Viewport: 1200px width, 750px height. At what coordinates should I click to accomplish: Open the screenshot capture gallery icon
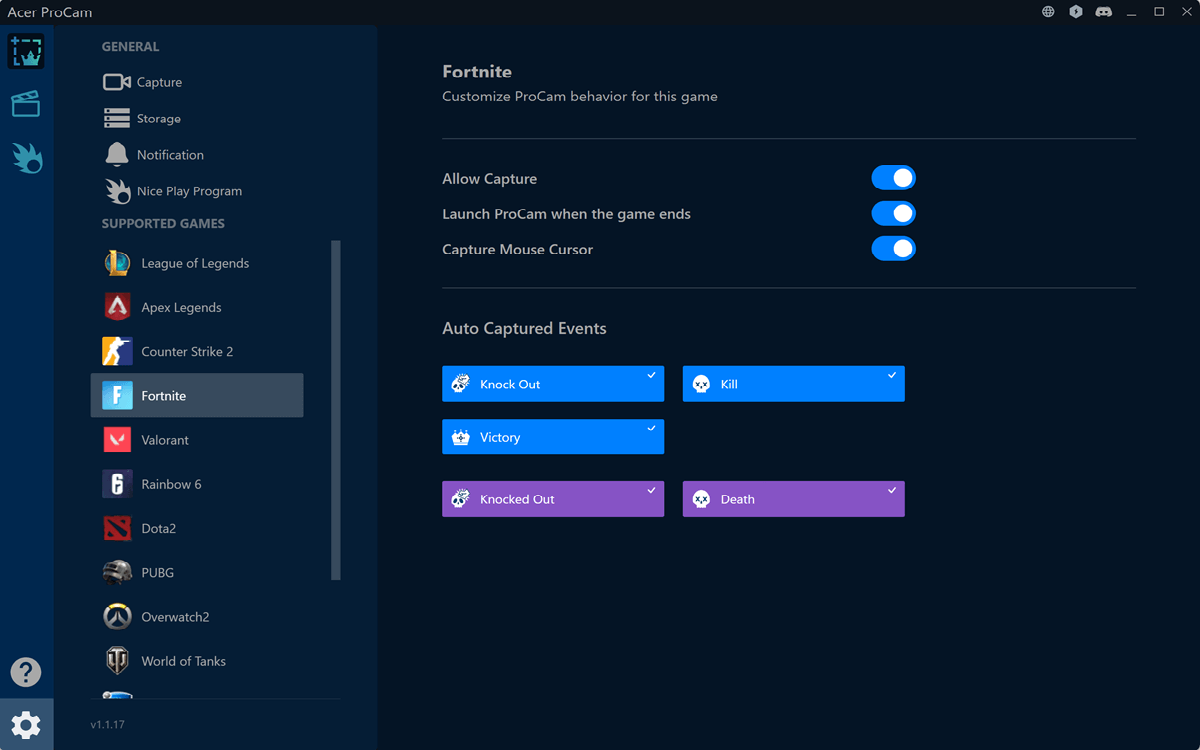tap(26, 51)
